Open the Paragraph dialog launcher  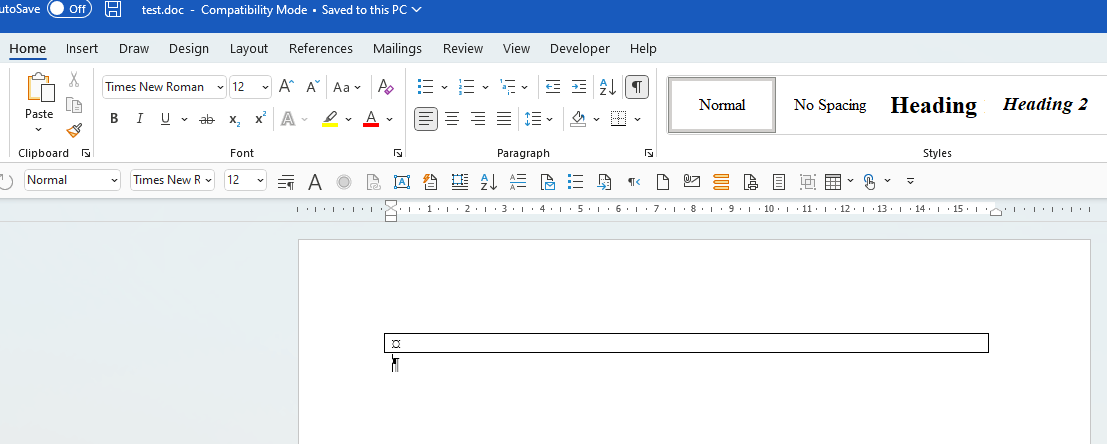[x=649, y=153]
